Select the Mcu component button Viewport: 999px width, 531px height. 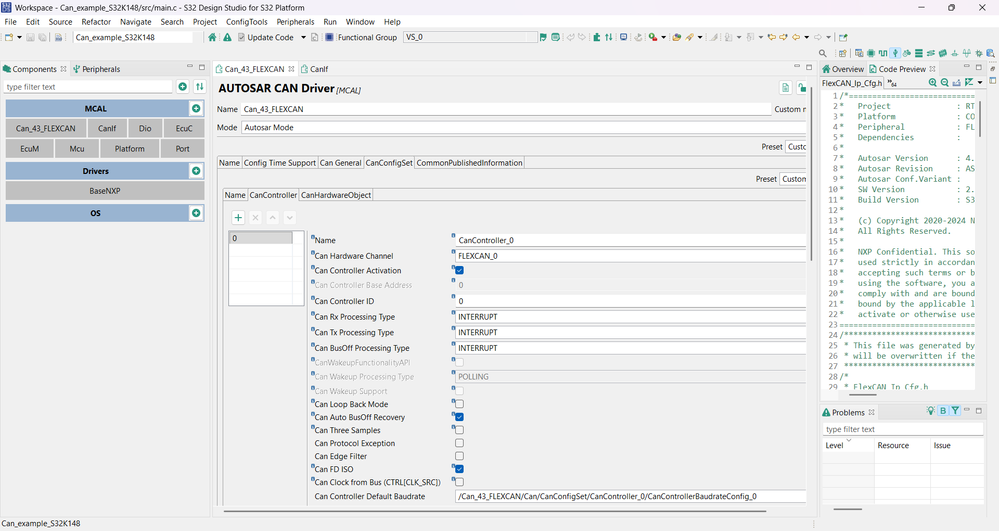coord(77,149)
